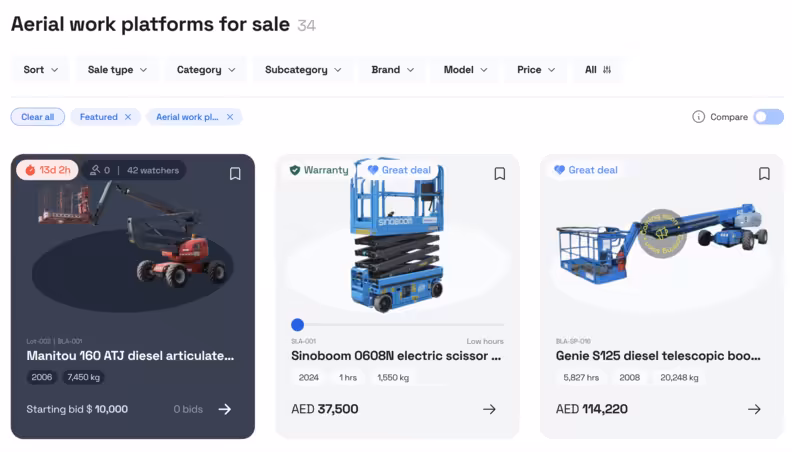Click the Compare info icon

click(699, 117)
